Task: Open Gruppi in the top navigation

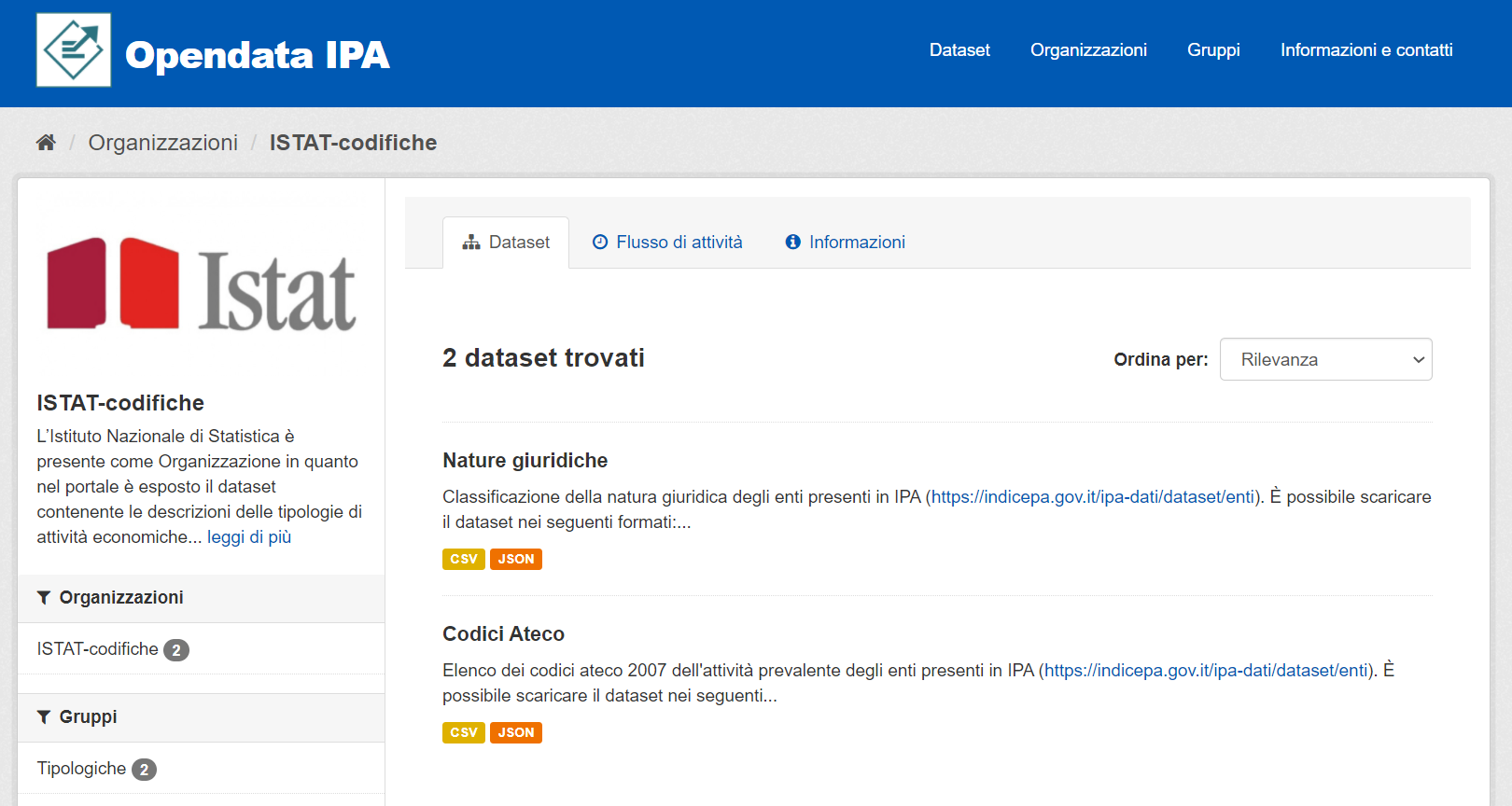Action: click(x=1212, y=50)
